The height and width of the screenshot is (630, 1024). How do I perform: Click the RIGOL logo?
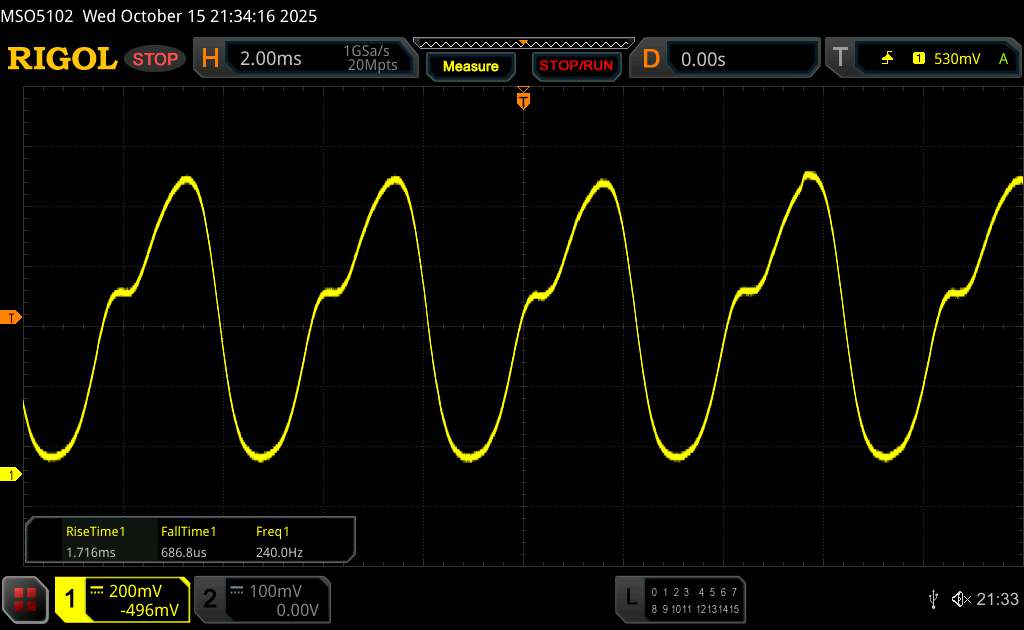click(x=62, y=59)
